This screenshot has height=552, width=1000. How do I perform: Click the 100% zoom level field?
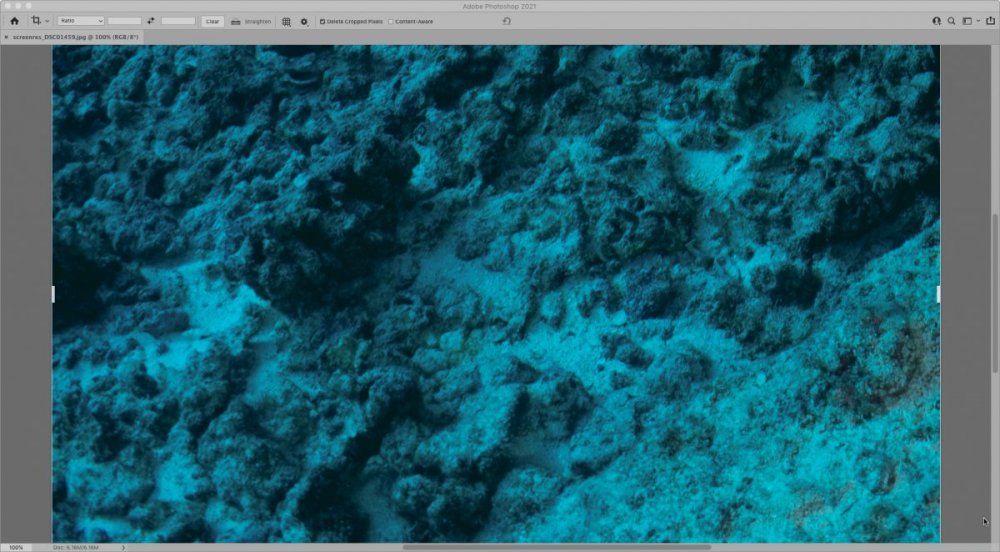point(16,548)
